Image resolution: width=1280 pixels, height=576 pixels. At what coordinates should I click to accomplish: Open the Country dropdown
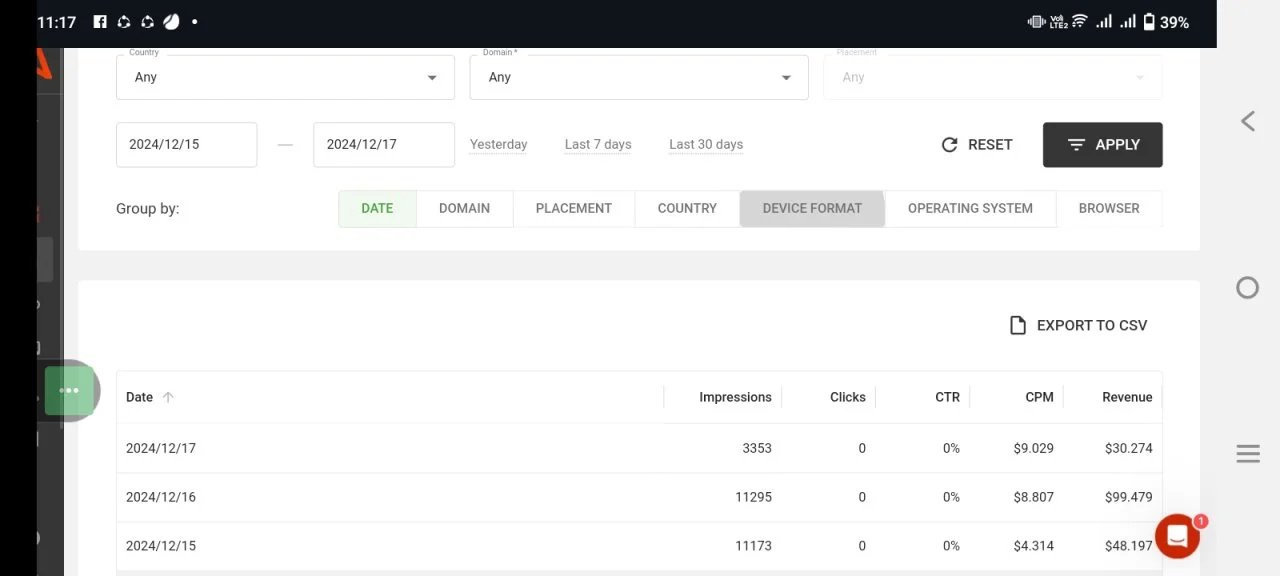click(x=285, y=77)
